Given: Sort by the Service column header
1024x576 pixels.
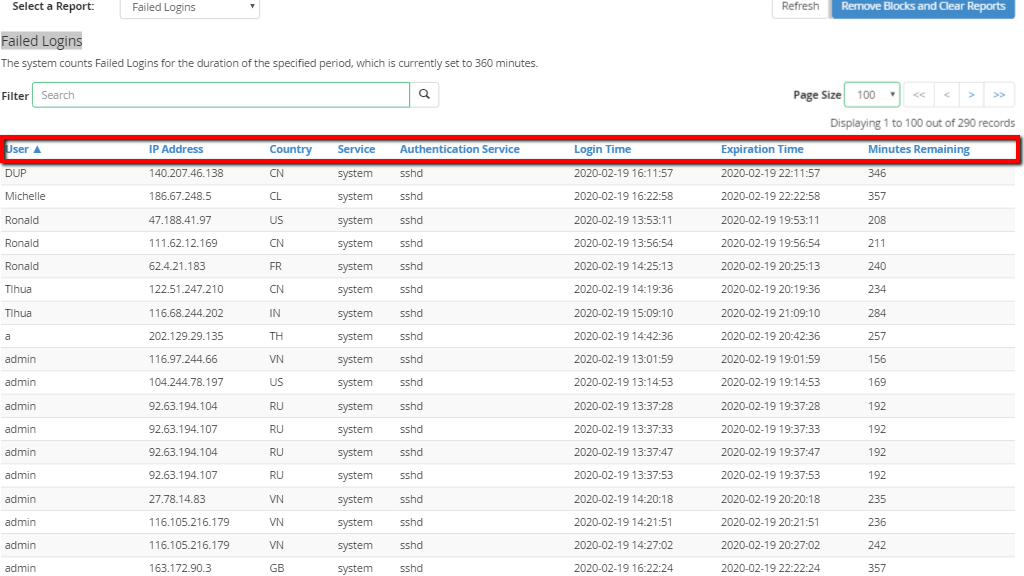Looking at the screenshot, I should (x=356, y=149).
